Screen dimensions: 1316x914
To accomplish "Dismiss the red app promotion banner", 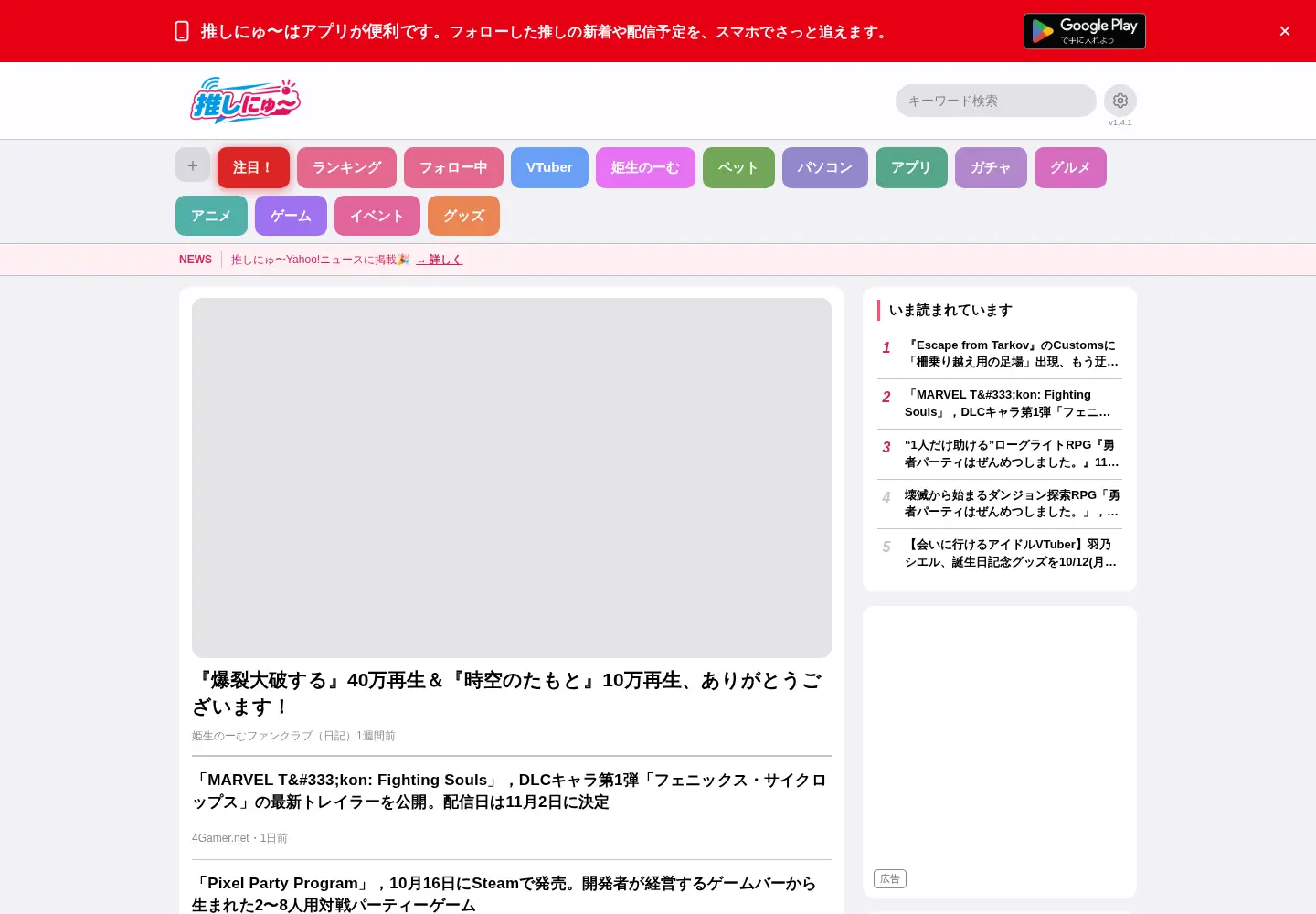I will (x=1284, y=31).
